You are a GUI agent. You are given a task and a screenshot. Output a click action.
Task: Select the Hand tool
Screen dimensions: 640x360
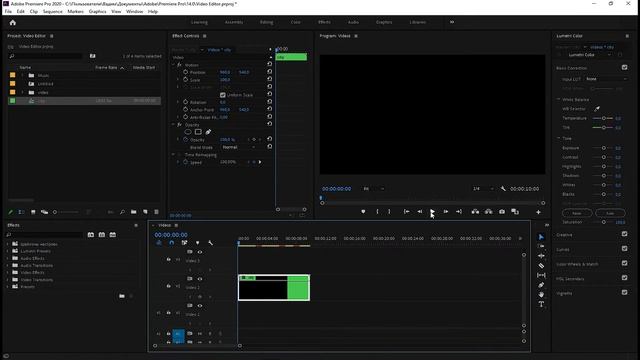coord(541,294)
